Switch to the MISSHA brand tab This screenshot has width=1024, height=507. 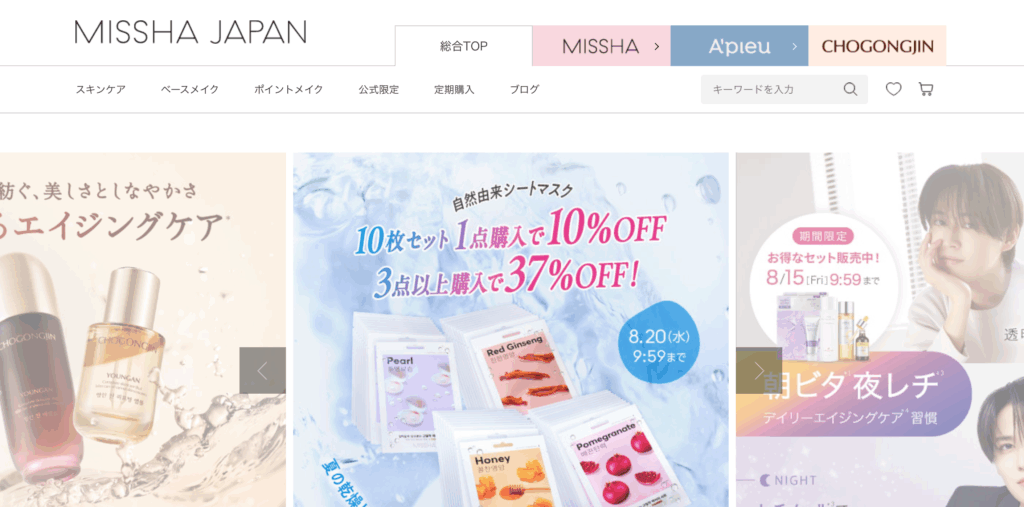(601, 46)
